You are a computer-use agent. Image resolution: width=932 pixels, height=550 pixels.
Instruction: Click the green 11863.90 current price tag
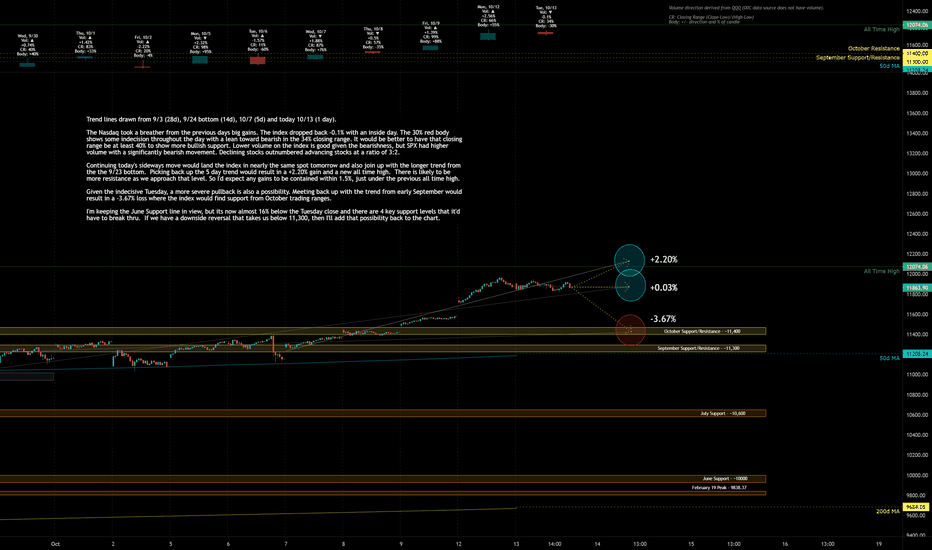point(916,288)
